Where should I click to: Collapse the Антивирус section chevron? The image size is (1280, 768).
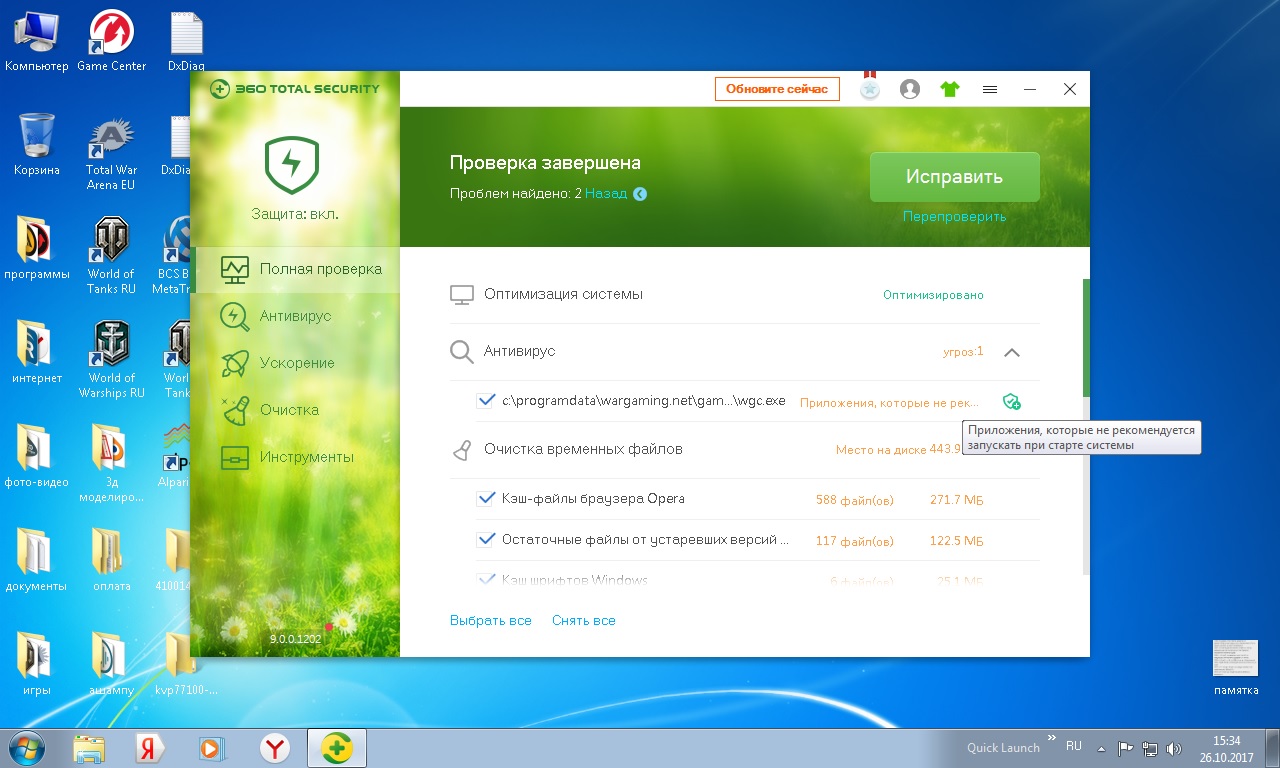click(1012, 352)
